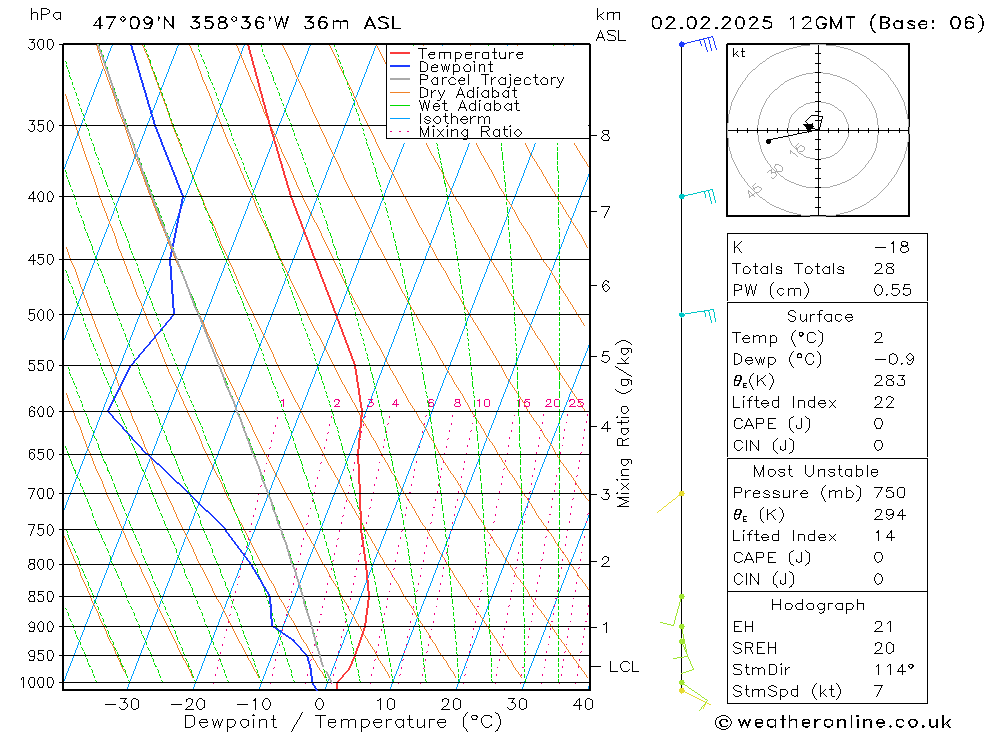Click the StmSpd (kt) value 7
This screenshot has height=733, width=1000.
[879, 691]
